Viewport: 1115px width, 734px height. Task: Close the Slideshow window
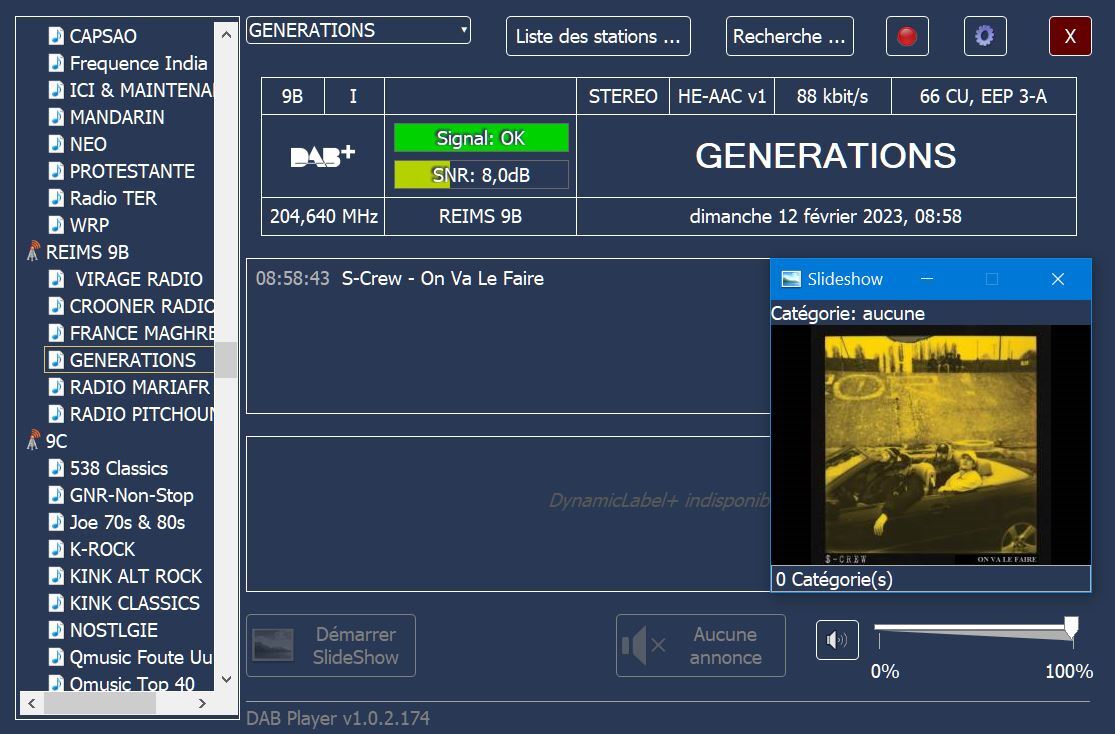(1058, 279)
